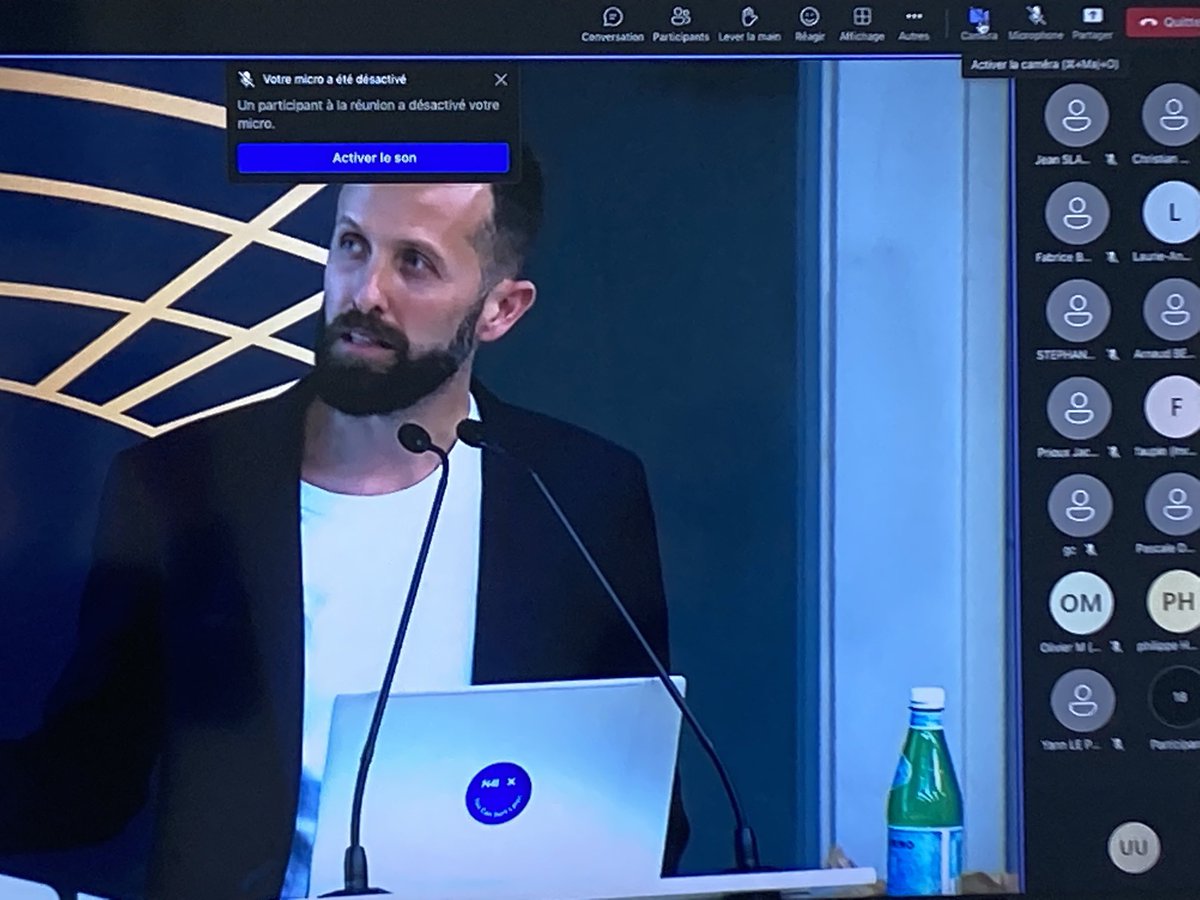Viewport: 1200px width, 900px height.
Task: Show the Participants list
Action: coord(681,24)
